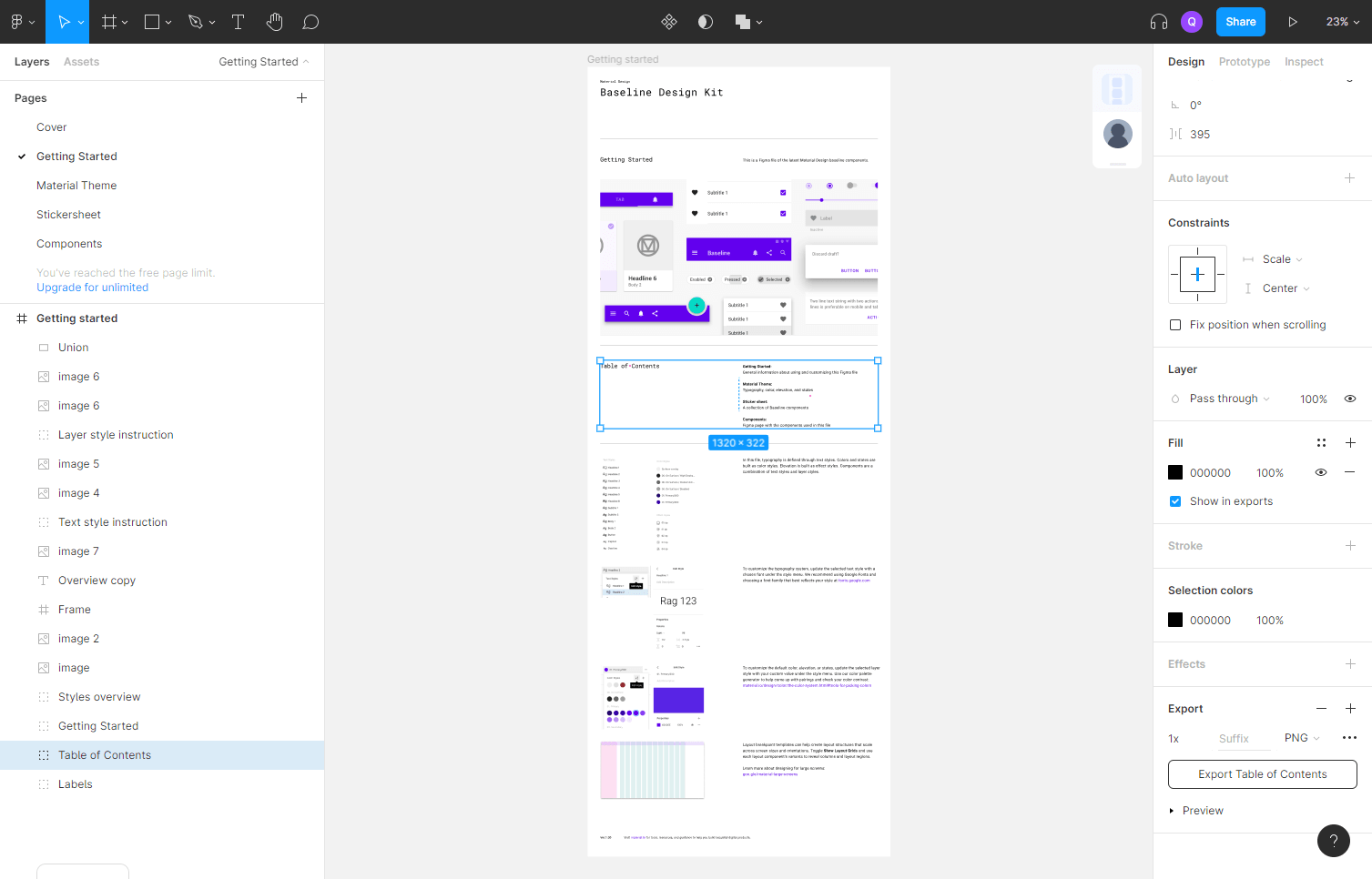Select the Comment tool
The image size is (1372, 879).
310,22
